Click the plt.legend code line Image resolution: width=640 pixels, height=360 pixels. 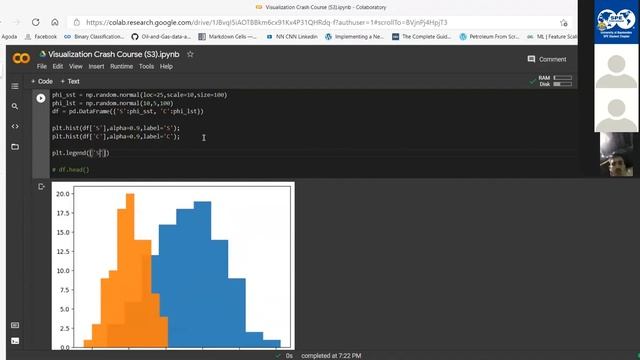tap(81, 153)
